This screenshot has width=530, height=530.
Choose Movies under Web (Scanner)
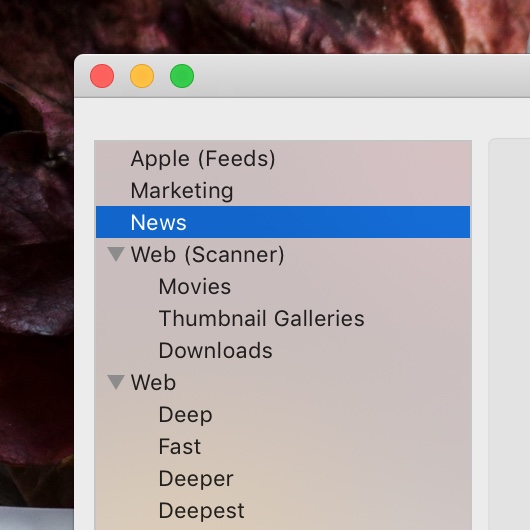(x=195, y=287)
